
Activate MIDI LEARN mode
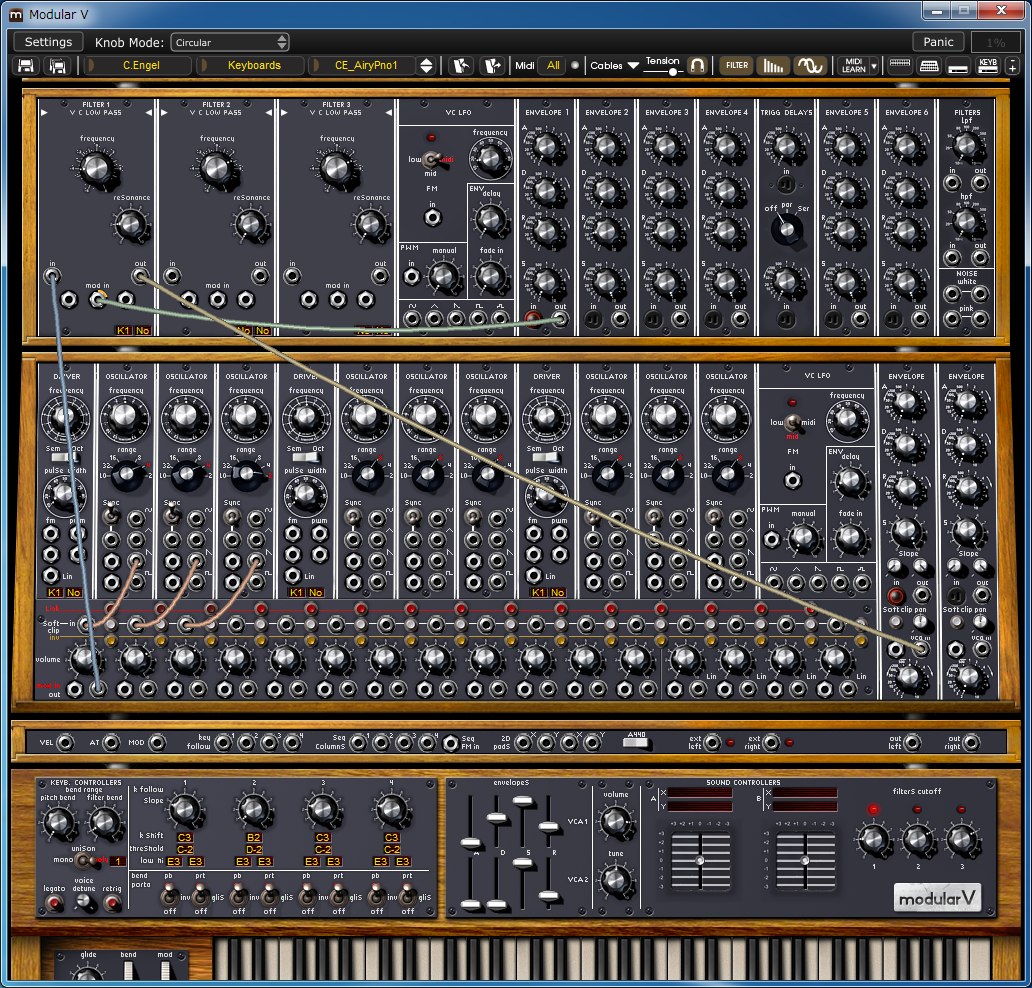point(854,65)
